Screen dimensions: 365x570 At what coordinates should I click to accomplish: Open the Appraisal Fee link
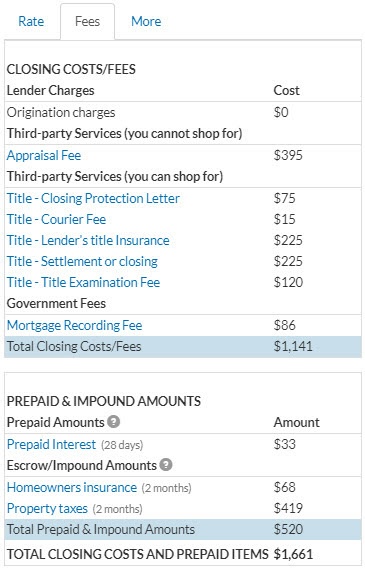tap(44, 155)
